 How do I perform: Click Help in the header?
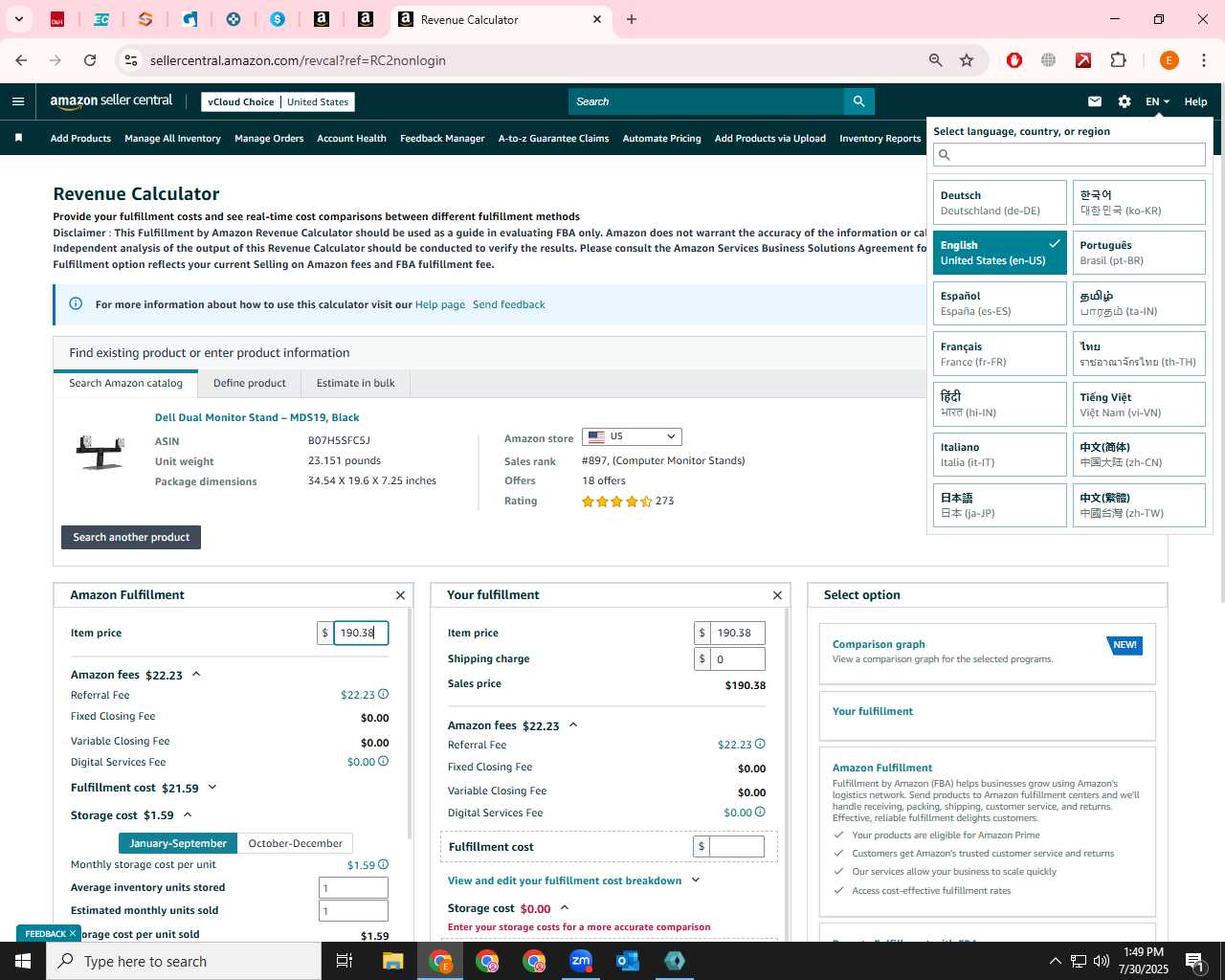1195,101
